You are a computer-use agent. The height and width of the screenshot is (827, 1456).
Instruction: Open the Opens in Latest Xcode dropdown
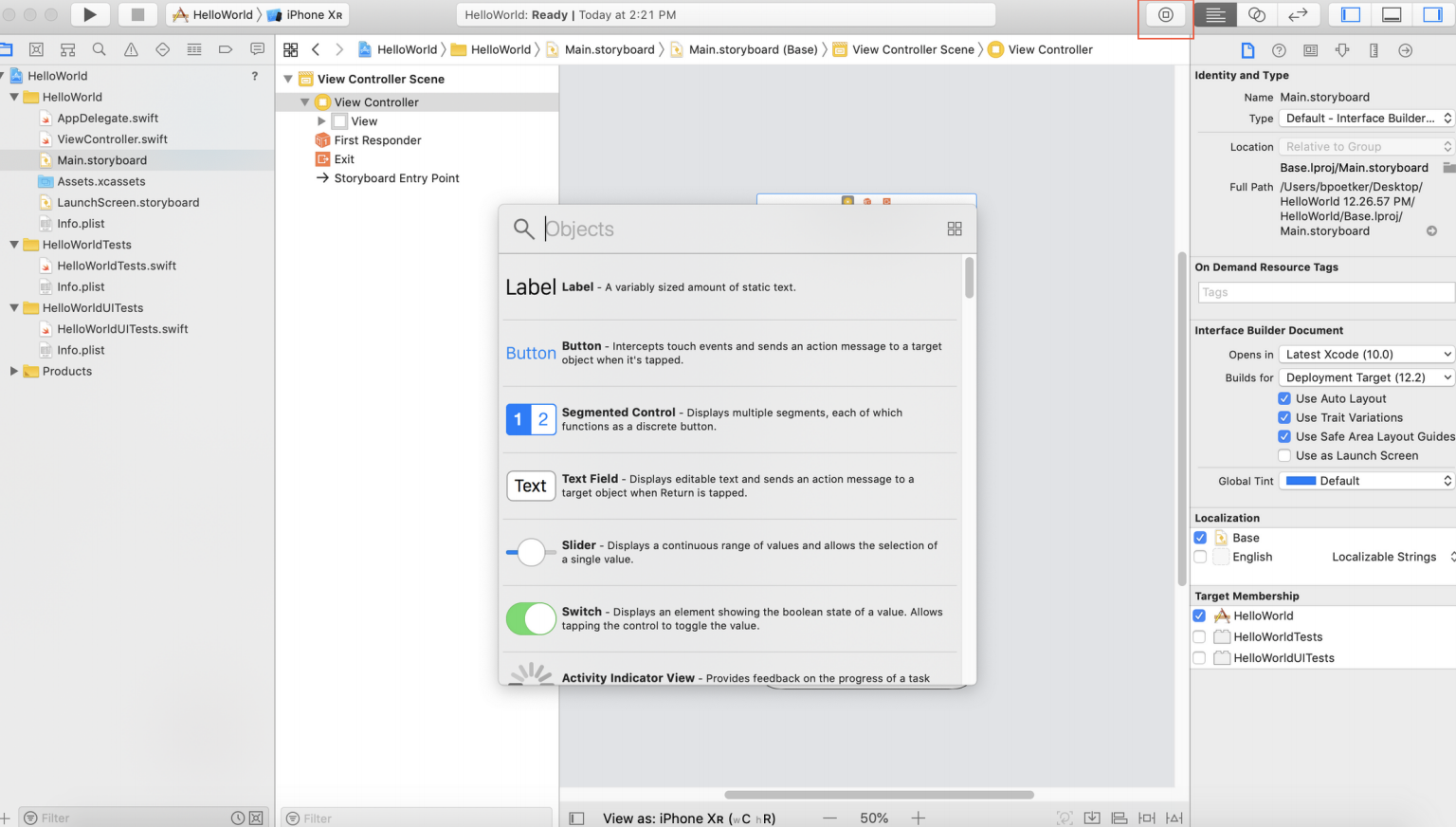1366,354
